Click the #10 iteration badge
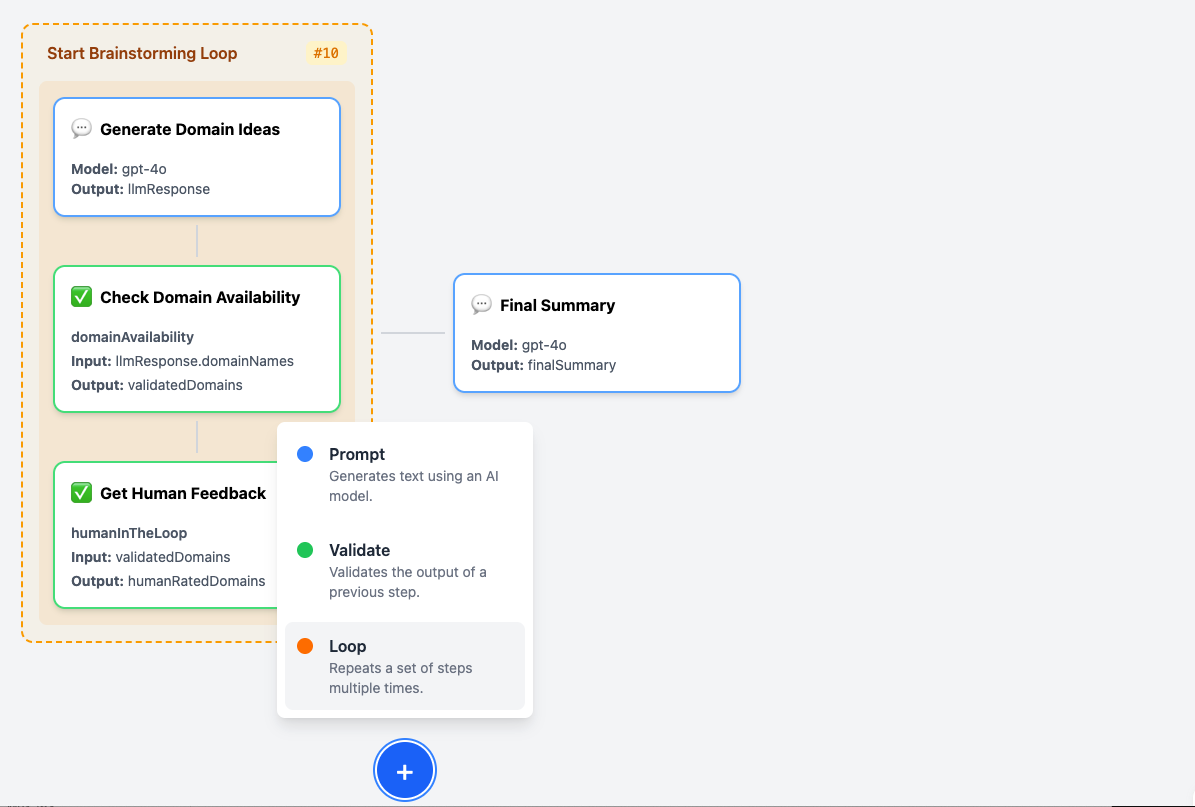The width and height of the screenshot is (1195, 807). pos(325,53)
